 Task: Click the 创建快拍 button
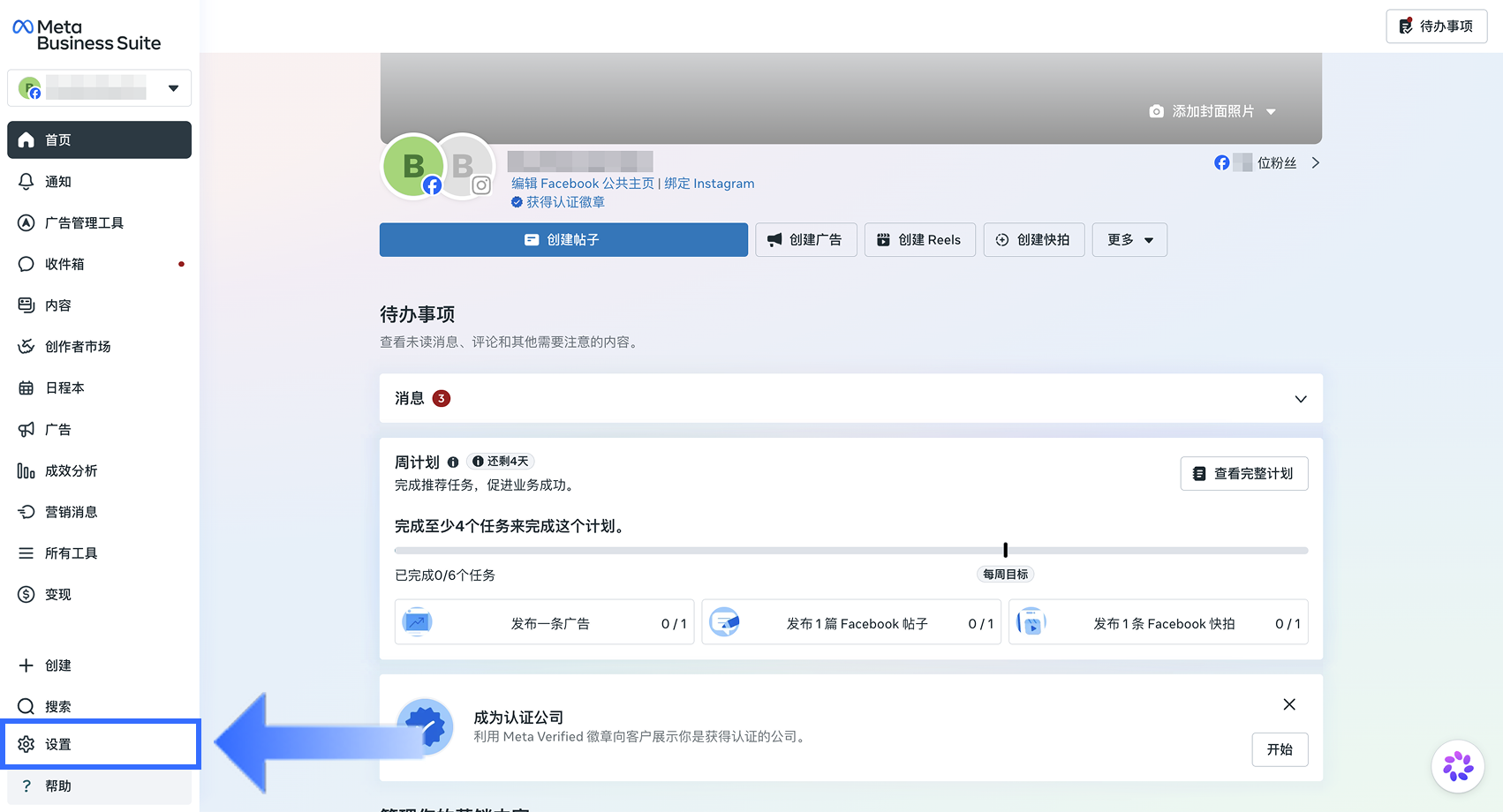pyautogui.click(x=1034, y=240)
